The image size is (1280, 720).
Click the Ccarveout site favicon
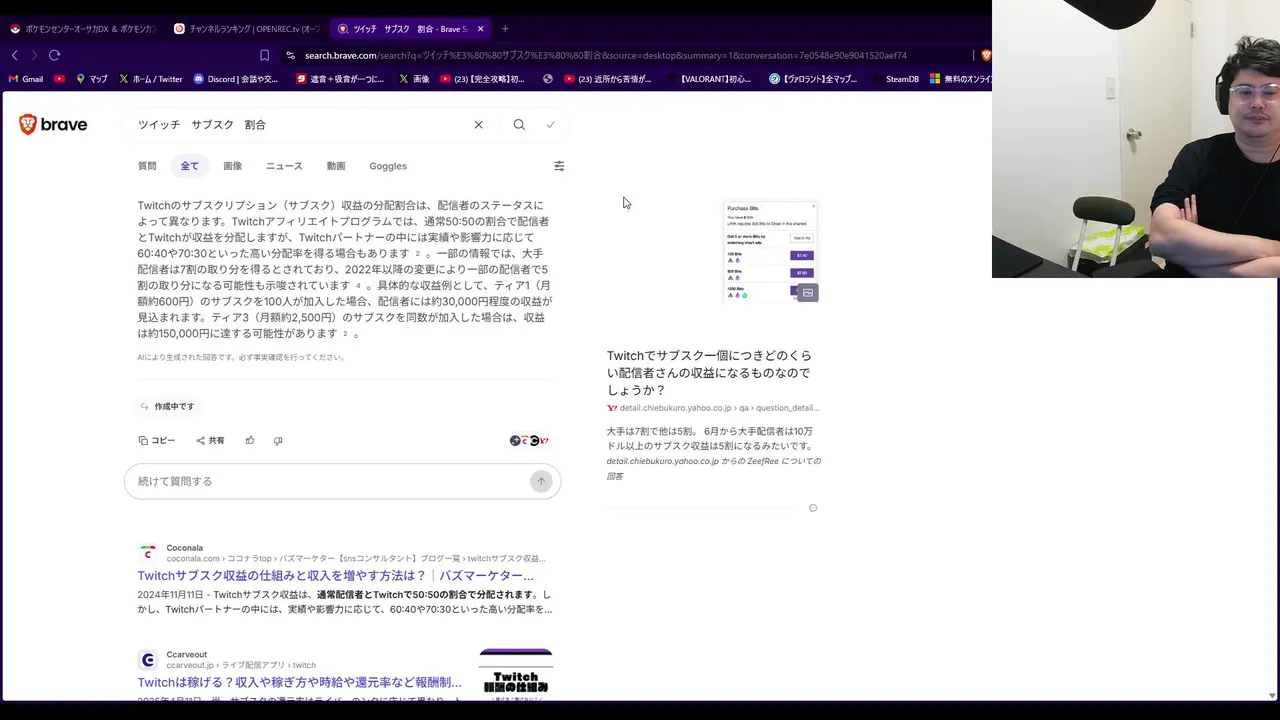pos(148,660)
